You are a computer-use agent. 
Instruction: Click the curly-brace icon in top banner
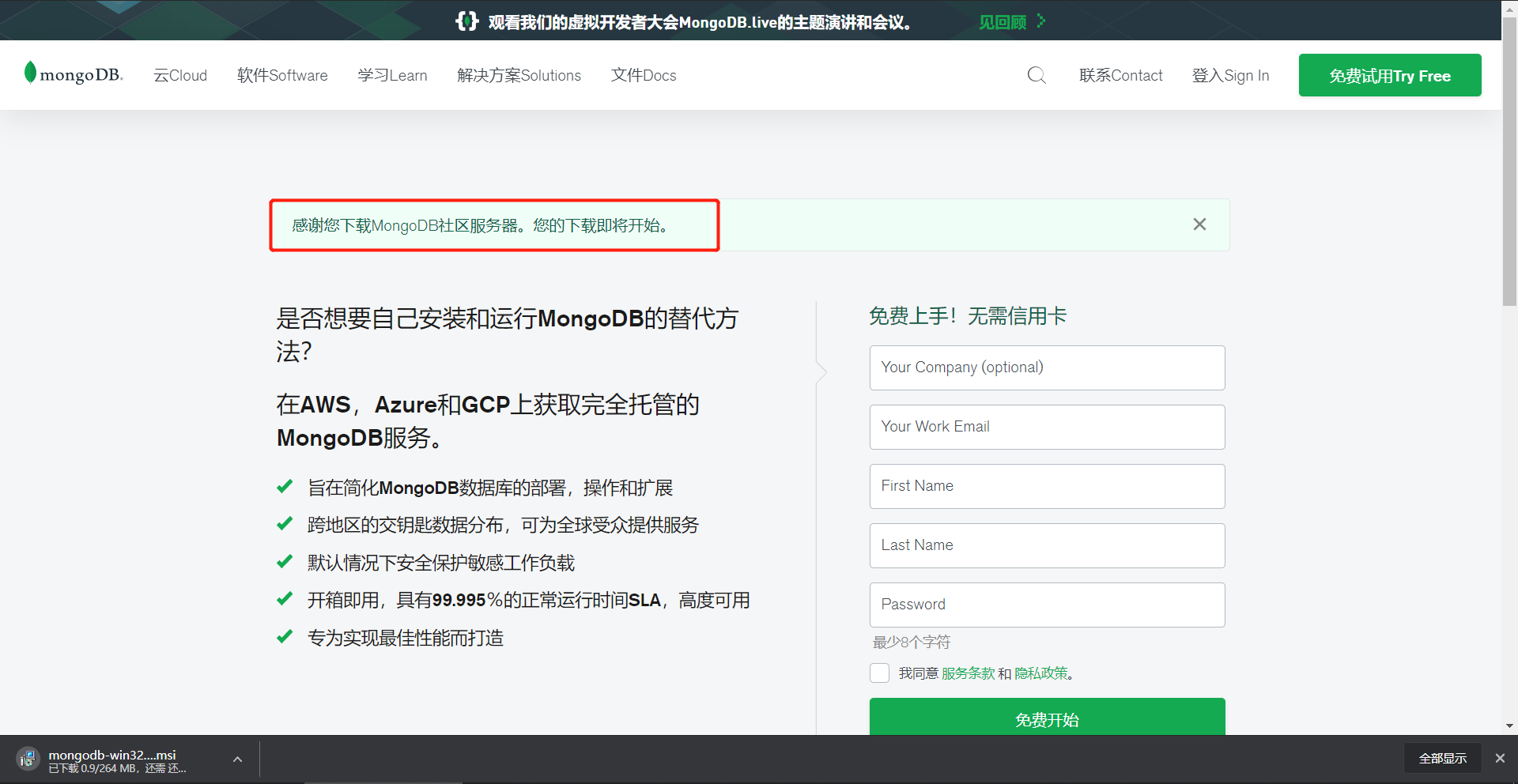tap(466, 21)
